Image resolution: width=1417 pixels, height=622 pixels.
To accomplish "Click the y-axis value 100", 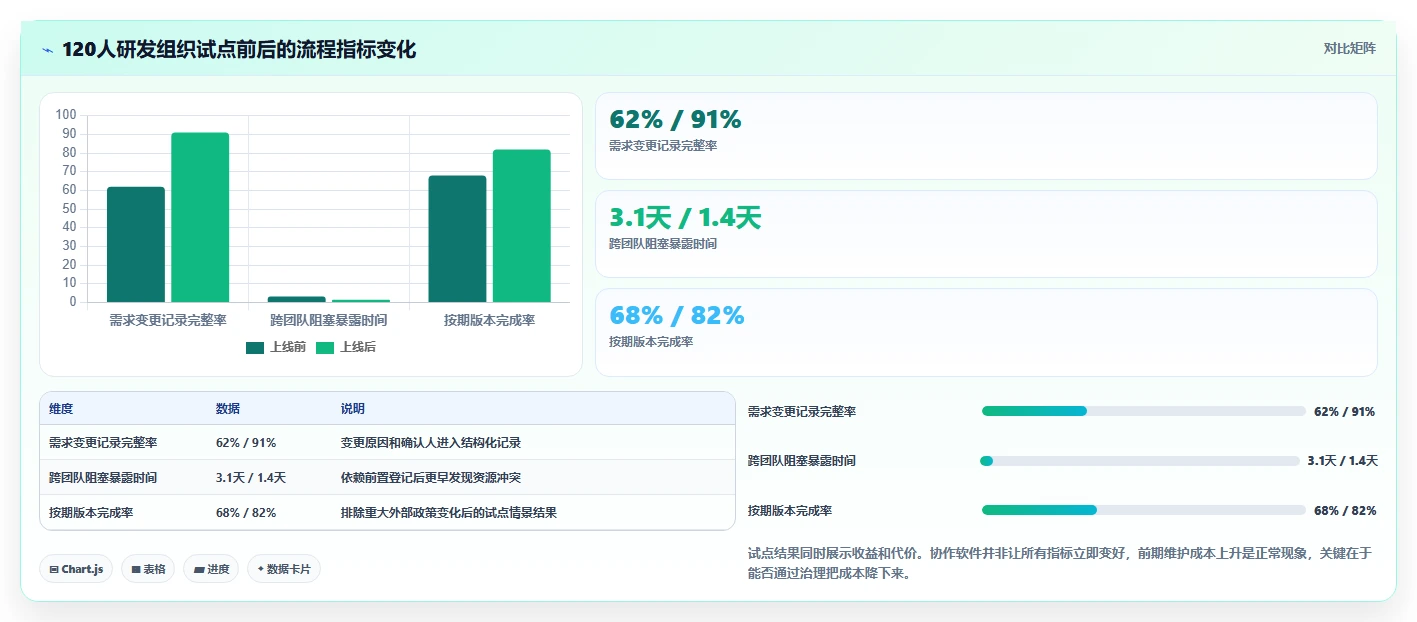I will pyautogui.click(x=66, y=115).
